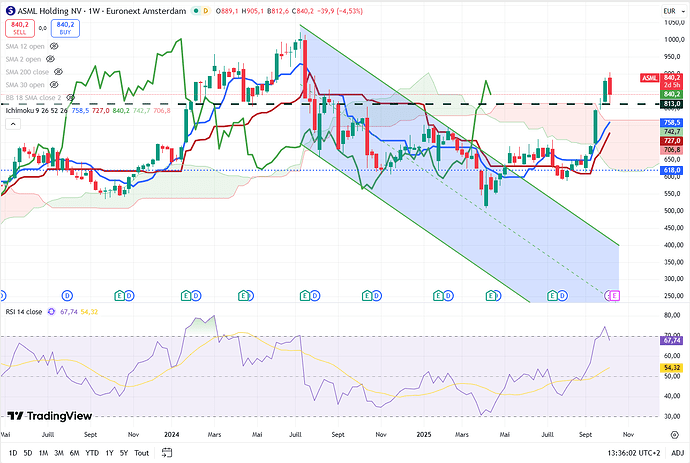This screenshot has width=690, height=463.
Task: Unhide the SMA 2 open indicator
Action: coord(49,59)
